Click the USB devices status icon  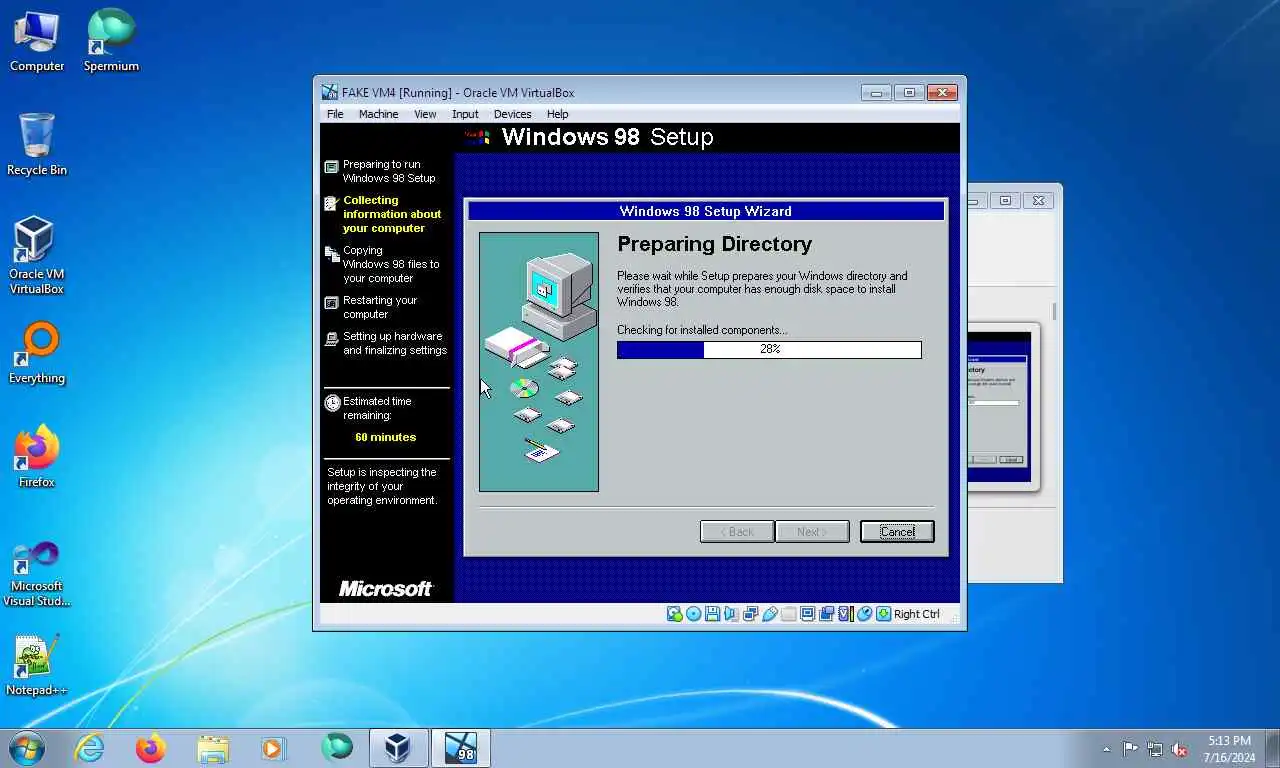[x=769, y=614]
